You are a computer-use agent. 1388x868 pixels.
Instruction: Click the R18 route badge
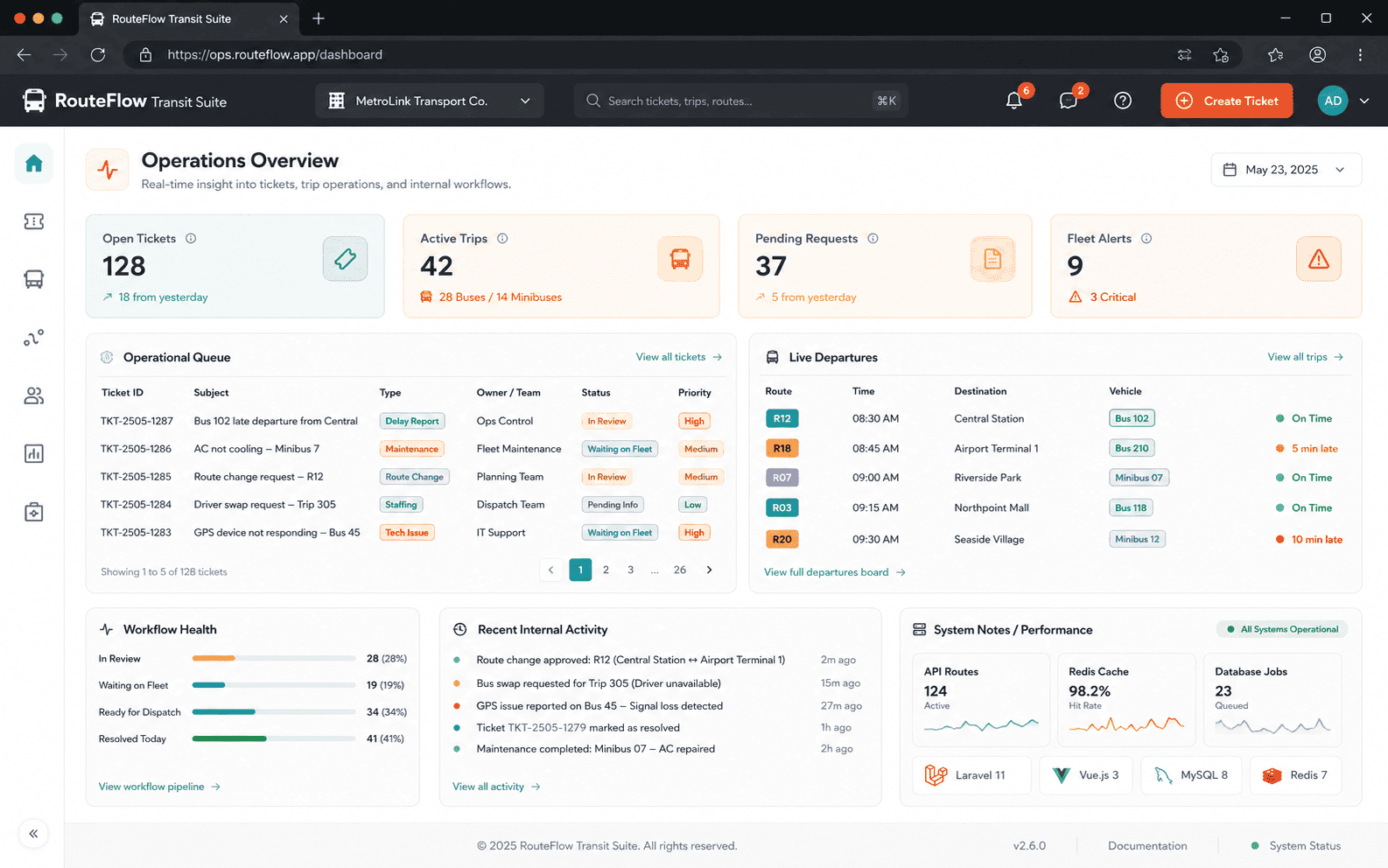tap(782, 448)
